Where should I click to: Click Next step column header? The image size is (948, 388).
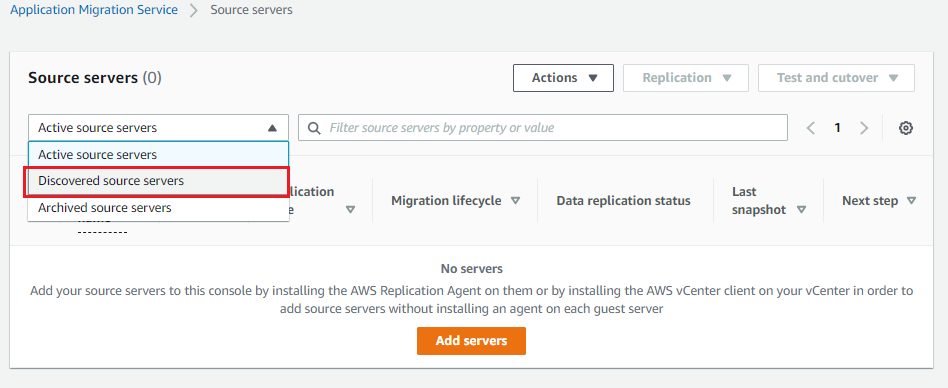870,201
